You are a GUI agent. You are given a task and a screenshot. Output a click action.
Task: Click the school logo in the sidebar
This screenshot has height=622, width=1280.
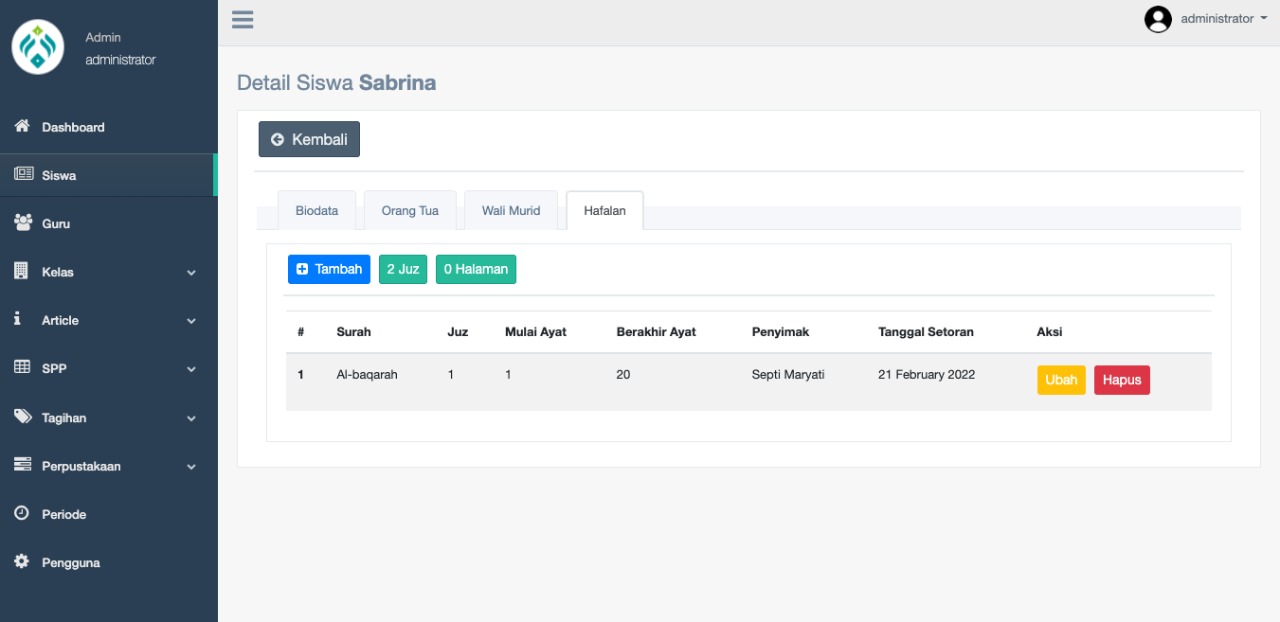[x=38, y=47]
